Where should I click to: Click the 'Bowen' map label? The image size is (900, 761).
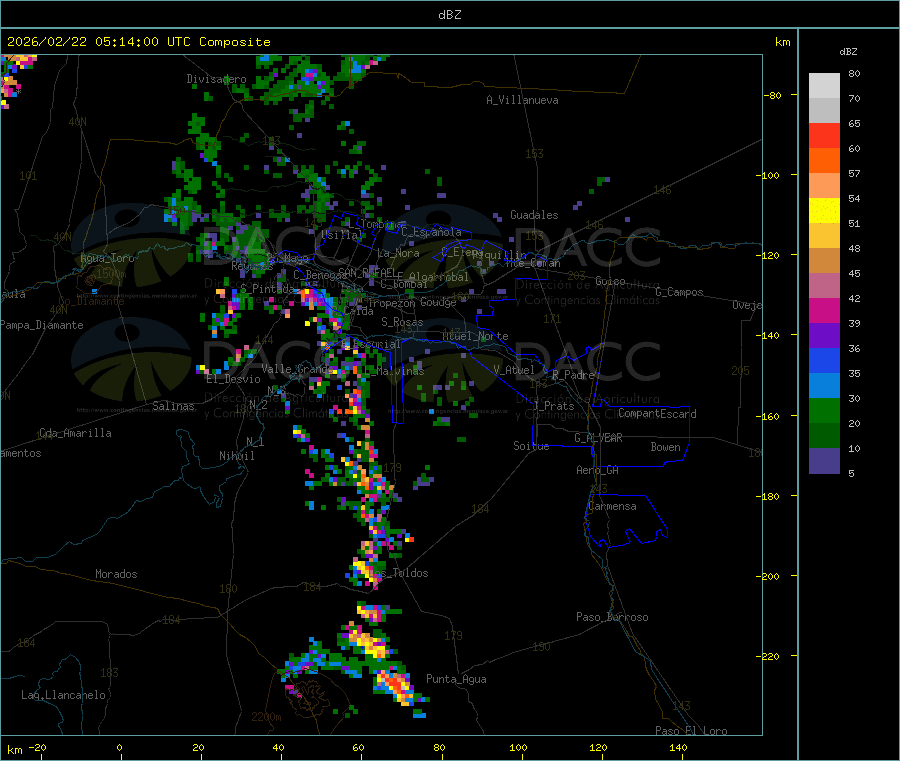click(x=666, y=447)
